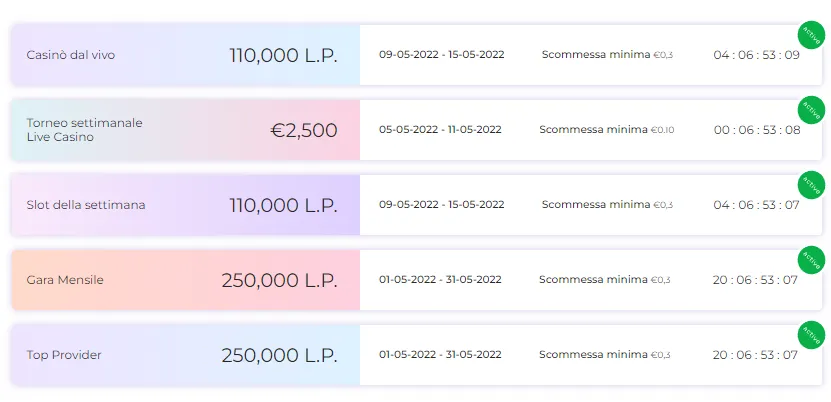Screen dimensions: 831x402
Task: Click Gara Mensile 250,000 L.P. prize
Action: 279,280
